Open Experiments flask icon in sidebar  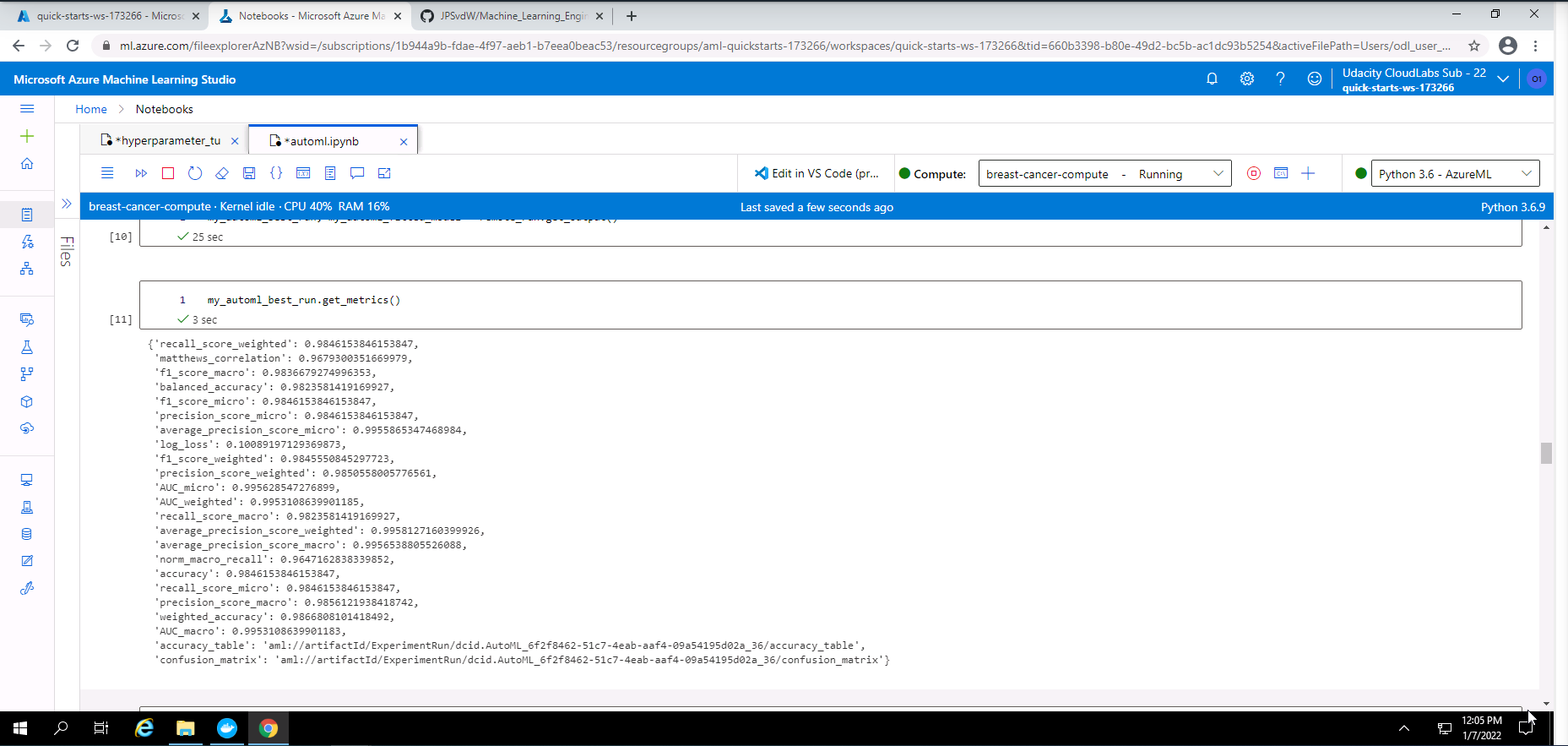27,347
